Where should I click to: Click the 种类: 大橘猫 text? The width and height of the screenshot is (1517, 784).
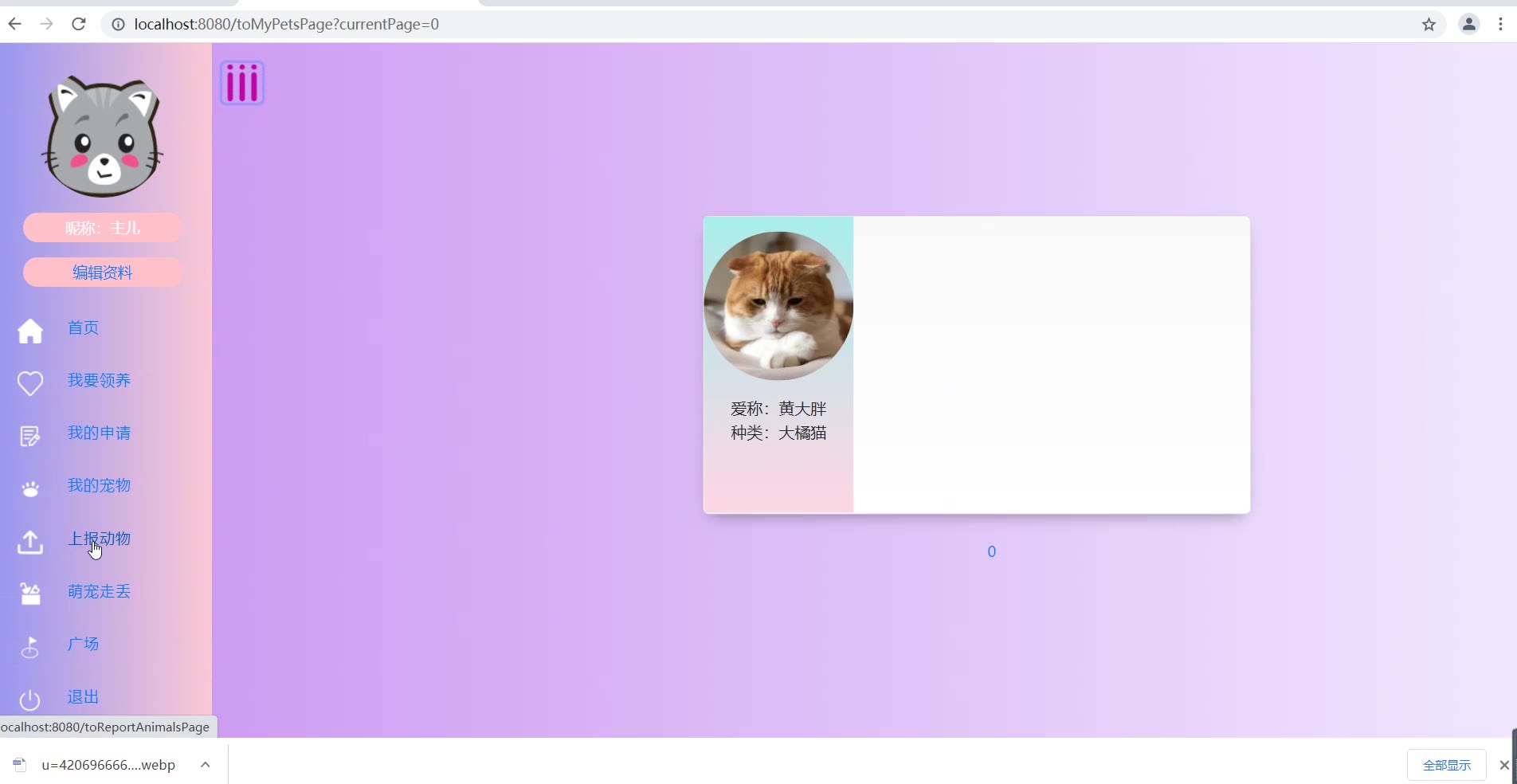tap(778, 433)
